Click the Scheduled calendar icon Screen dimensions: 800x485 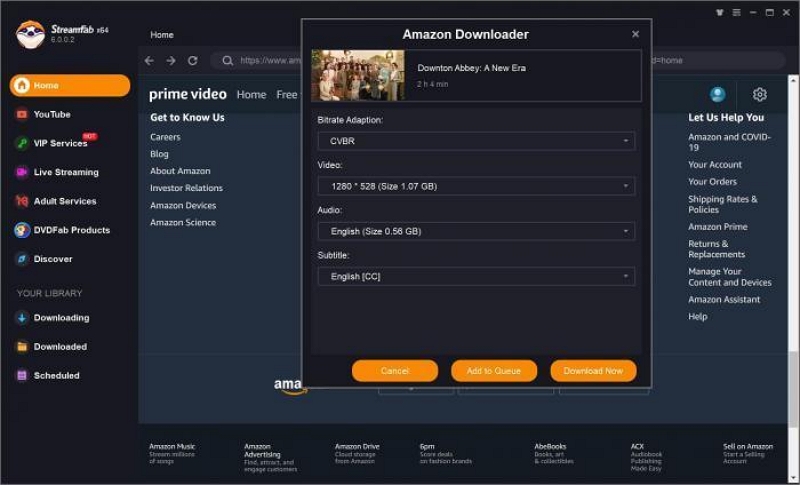pyautogui.click(x=21, y=375)
